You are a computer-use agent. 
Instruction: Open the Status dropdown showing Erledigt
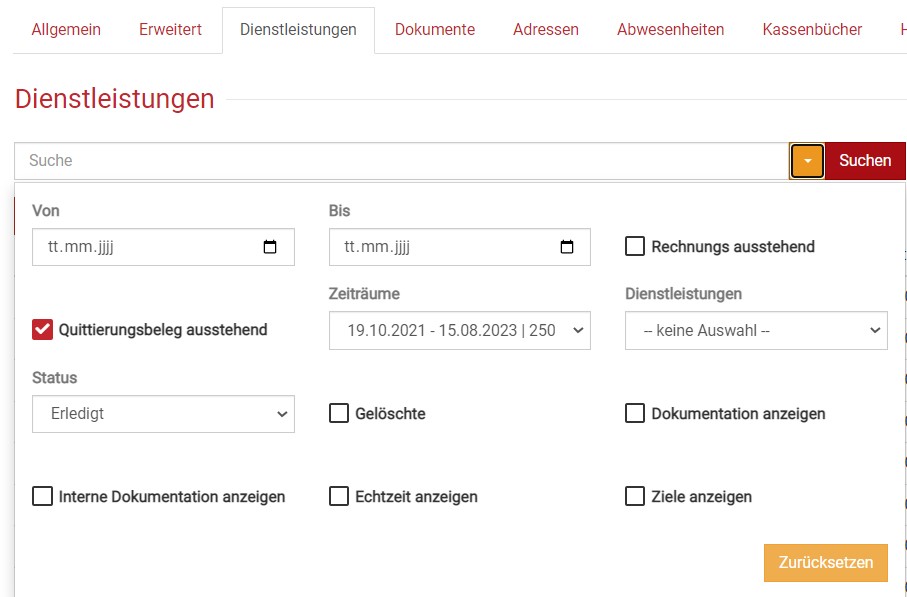tap(163, 414)
